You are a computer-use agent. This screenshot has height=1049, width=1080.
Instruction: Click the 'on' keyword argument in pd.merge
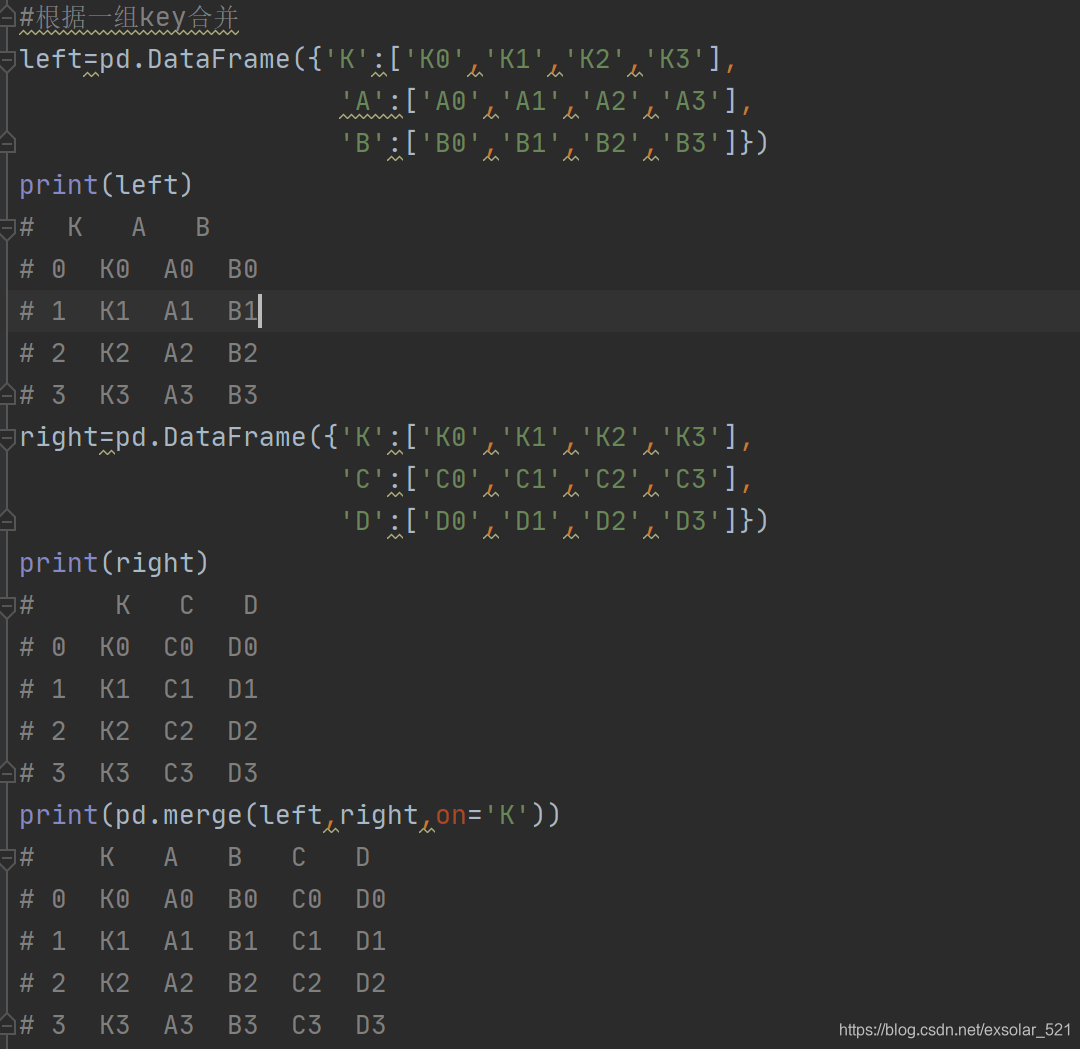point(451,816)
